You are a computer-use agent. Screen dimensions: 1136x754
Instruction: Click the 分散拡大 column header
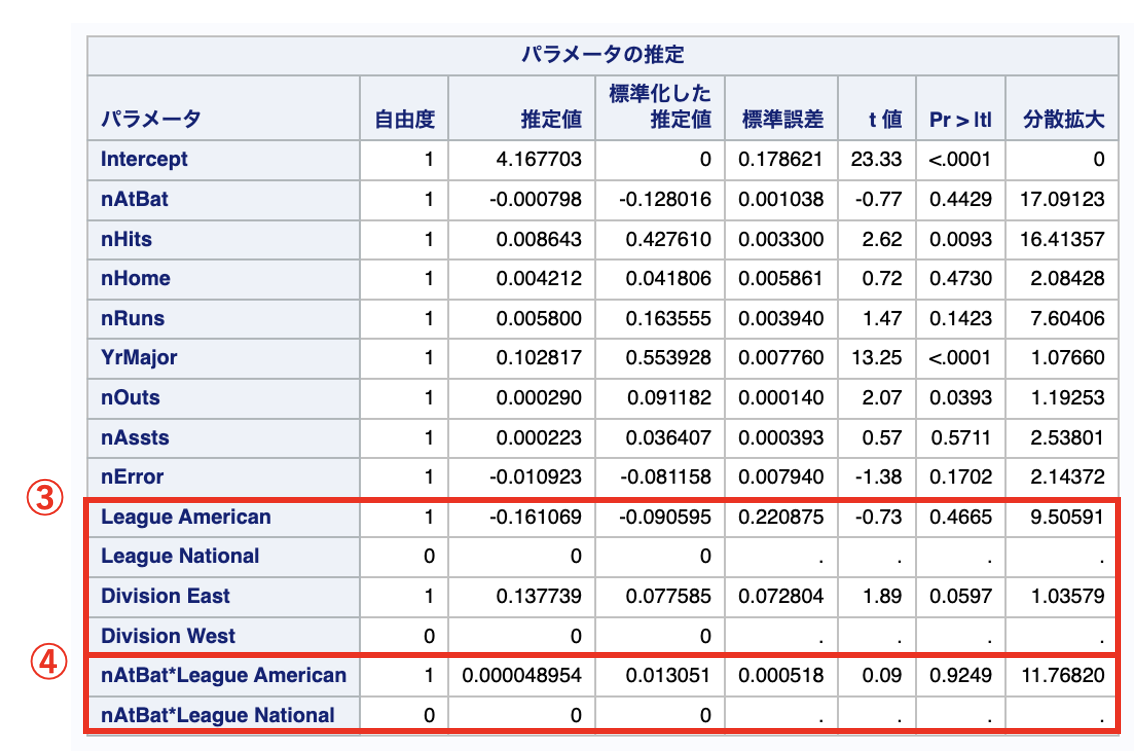pyautogui.click(x=1063, y=120)
